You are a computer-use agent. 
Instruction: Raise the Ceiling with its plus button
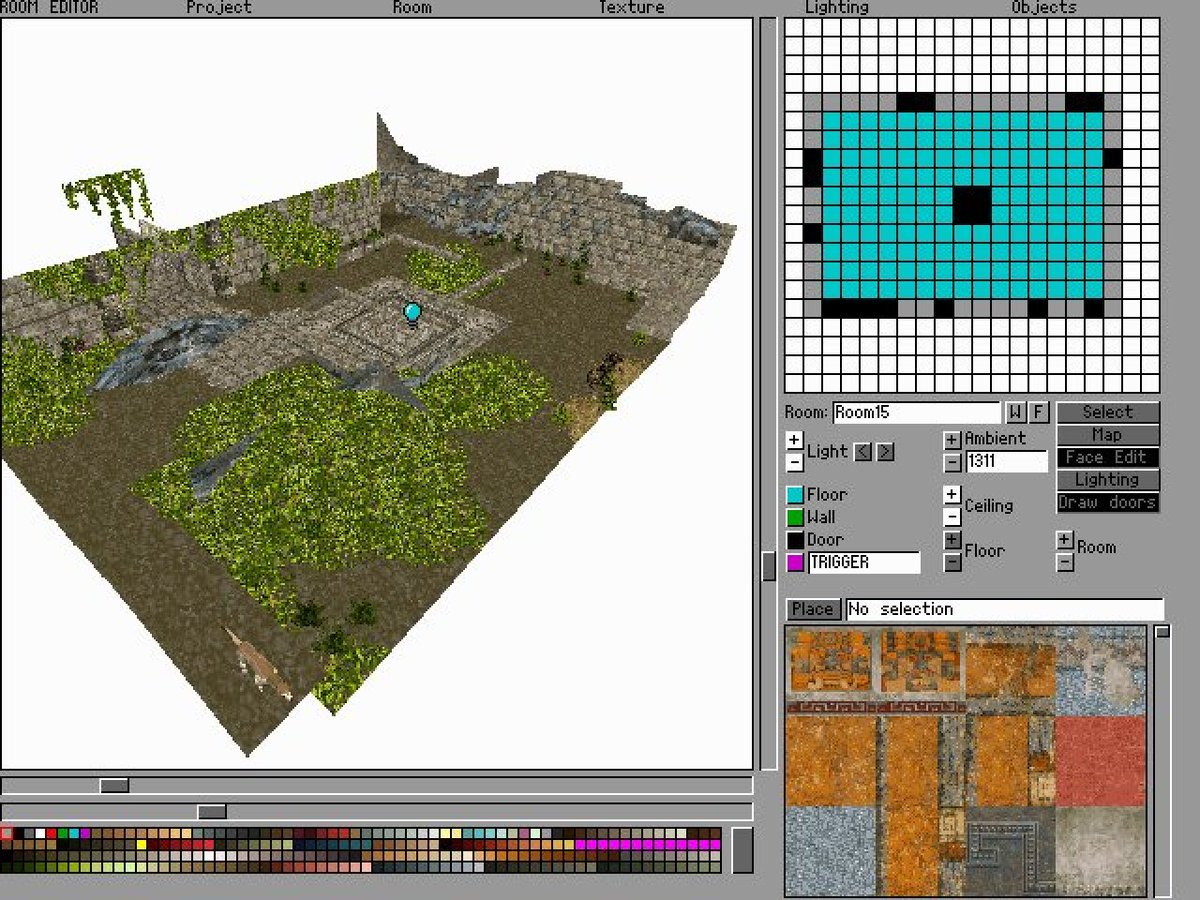[x=952, y=495]
